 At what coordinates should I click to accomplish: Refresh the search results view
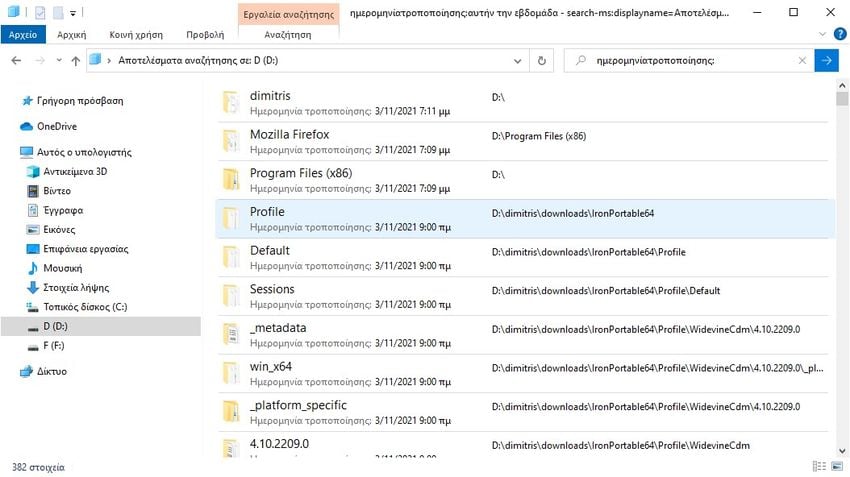click(542, 60)
